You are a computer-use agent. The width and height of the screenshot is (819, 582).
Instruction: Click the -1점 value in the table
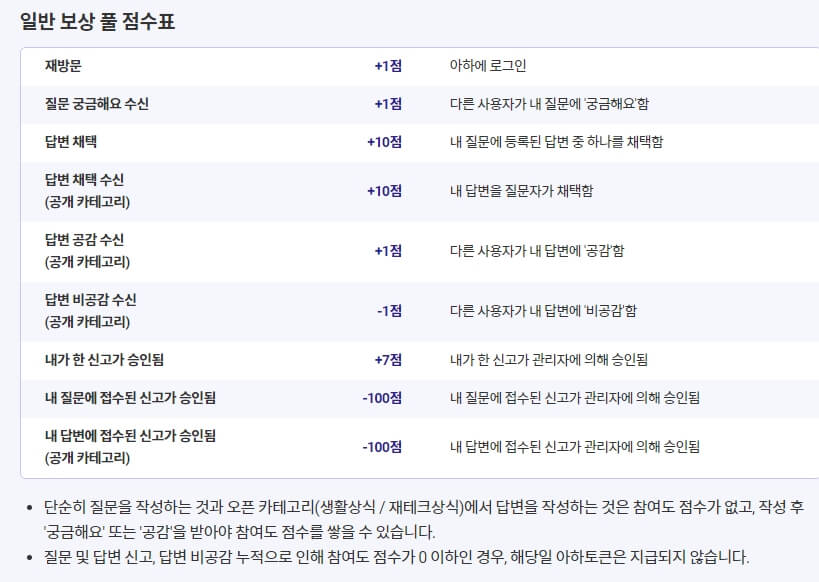(386, 308)
